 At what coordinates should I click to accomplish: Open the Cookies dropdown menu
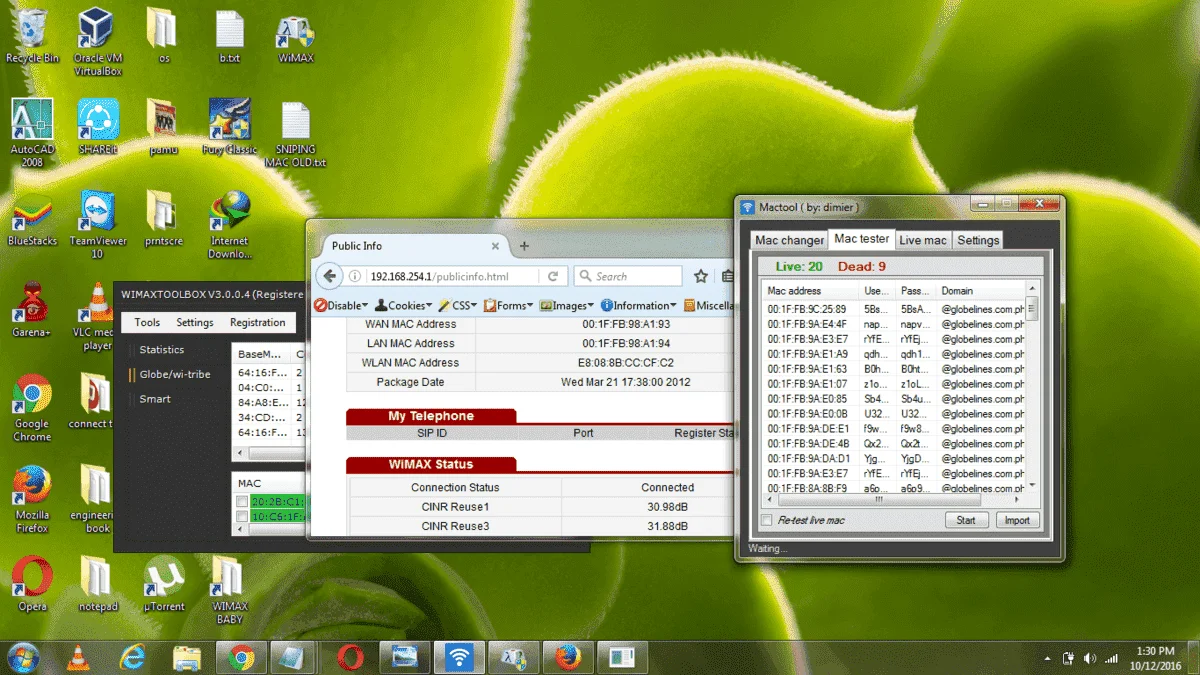[x=404, y=305]
